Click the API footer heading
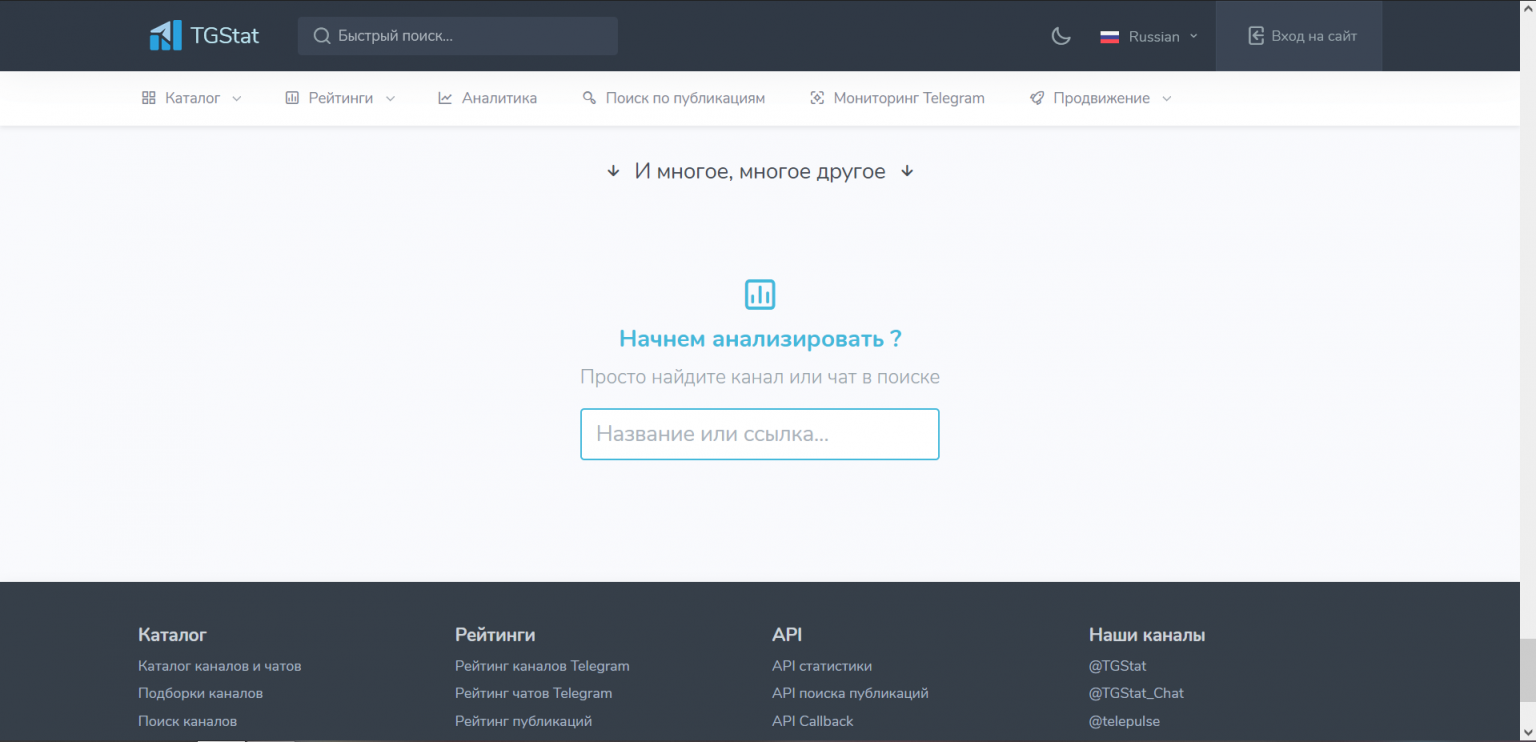This screenshot has height=742, width=1536. point(787,635)
